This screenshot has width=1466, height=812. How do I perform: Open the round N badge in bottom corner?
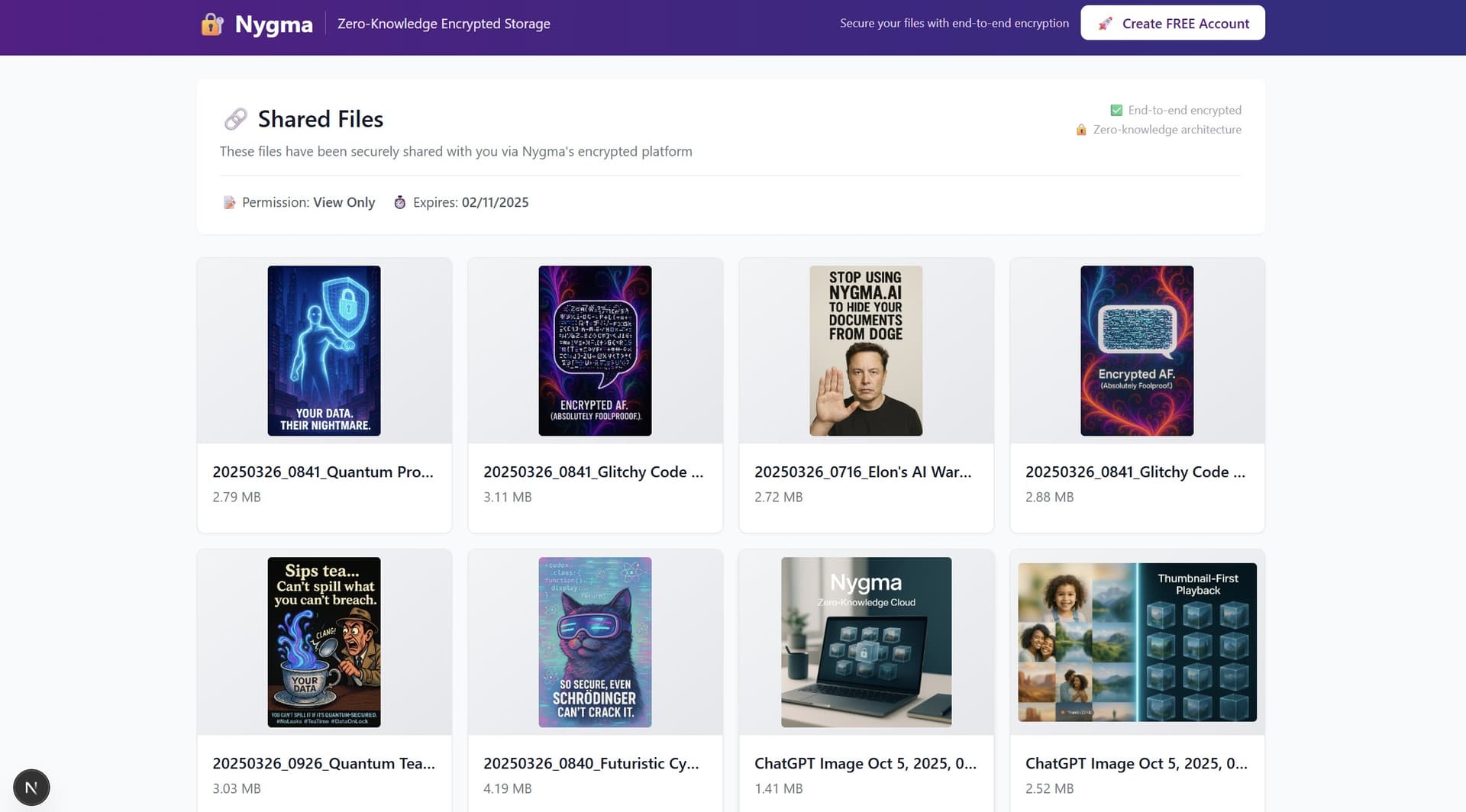click(31, 788)
